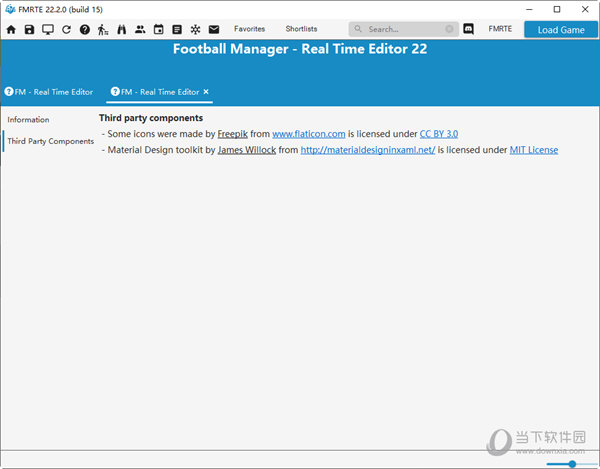Minimize the FMRTE window
600x469 pixels.
click(x=530, y=9)
